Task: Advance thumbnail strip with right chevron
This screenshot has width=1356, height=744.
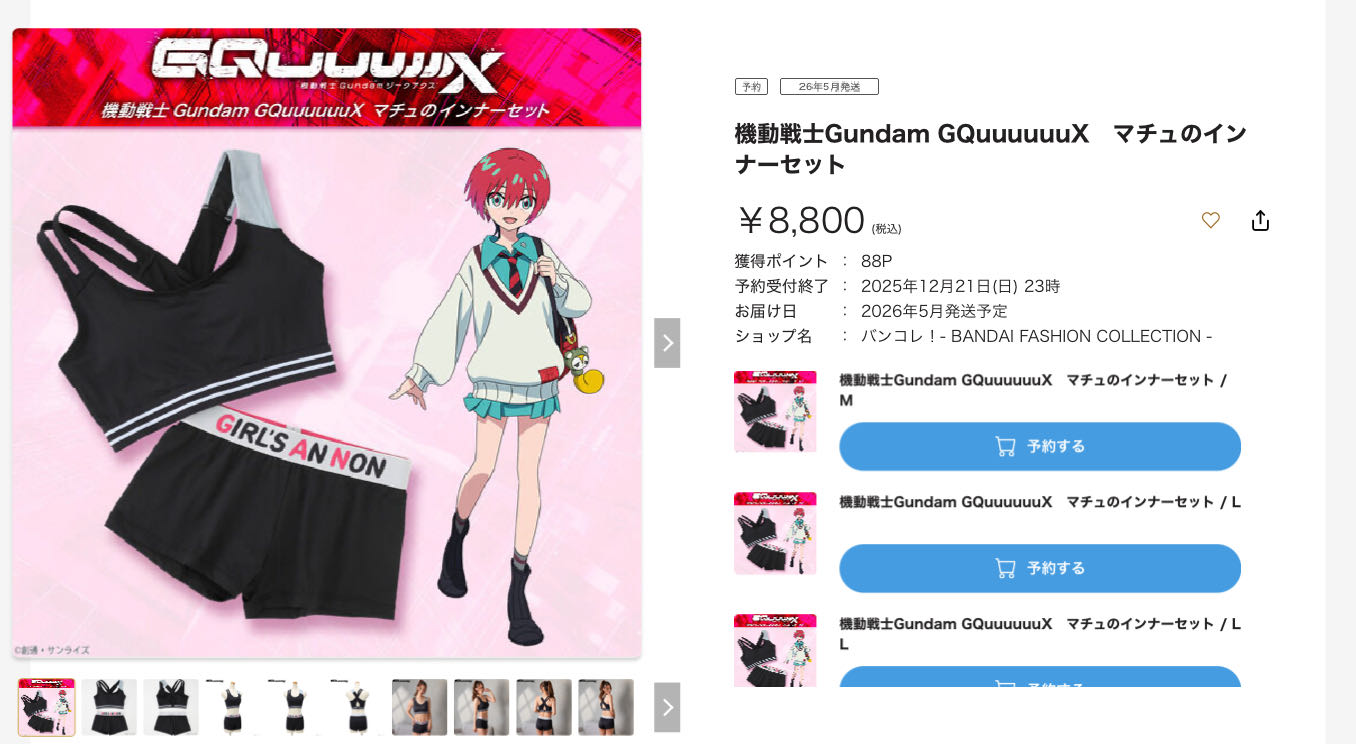Action: [x=667, y=707]
